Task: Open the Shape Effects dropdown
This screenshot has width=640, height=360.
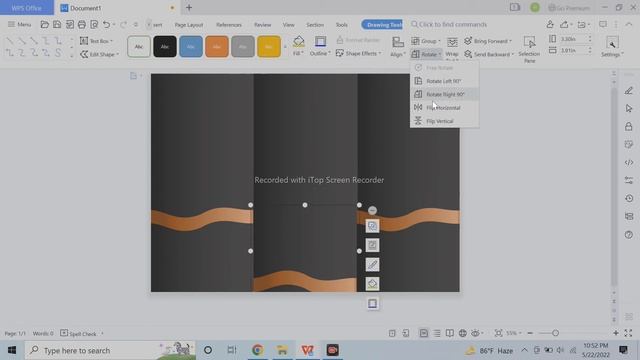Action: click(359, 53)
